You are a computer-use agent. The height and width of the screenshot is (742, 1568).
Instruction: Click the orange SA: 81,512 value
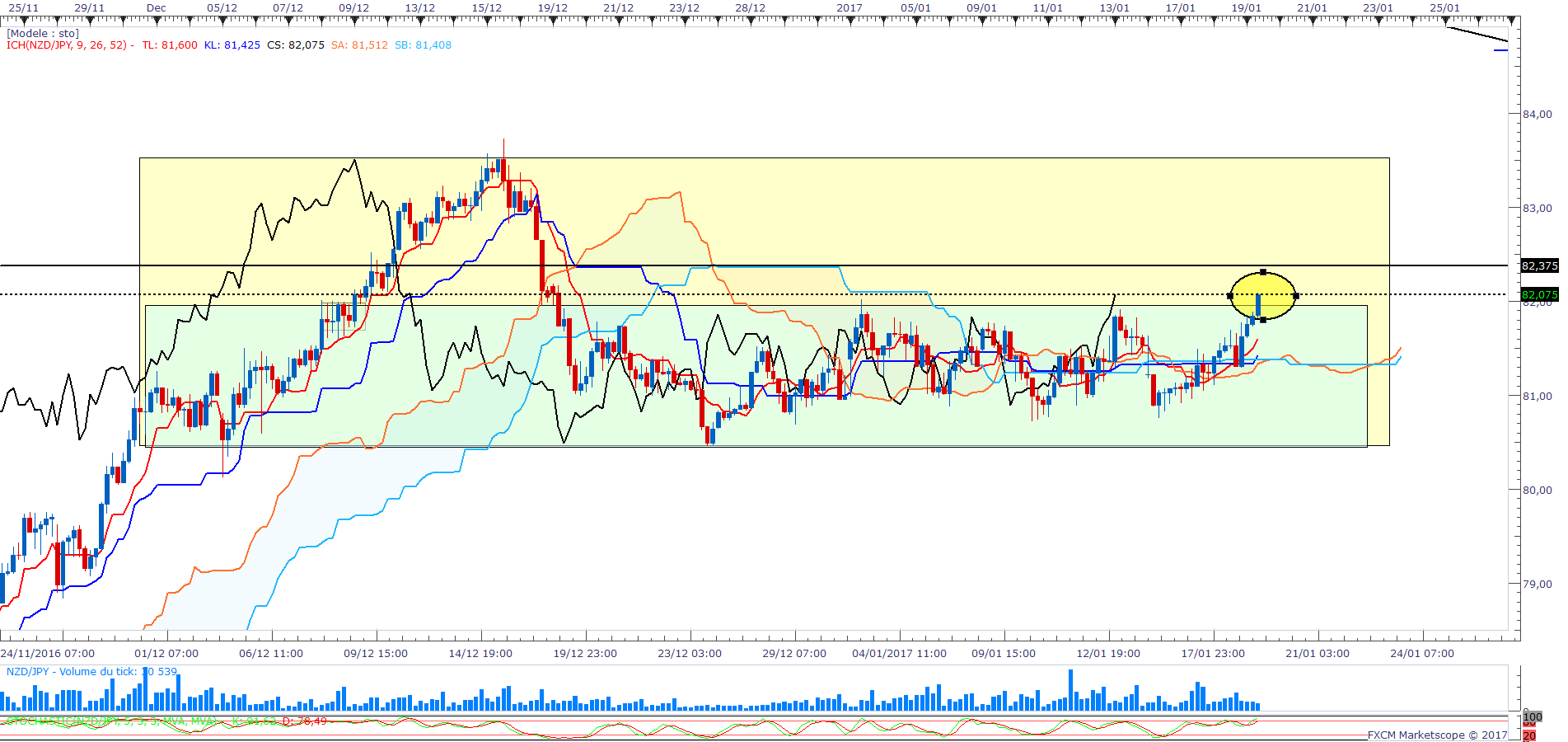click(359, 45)
